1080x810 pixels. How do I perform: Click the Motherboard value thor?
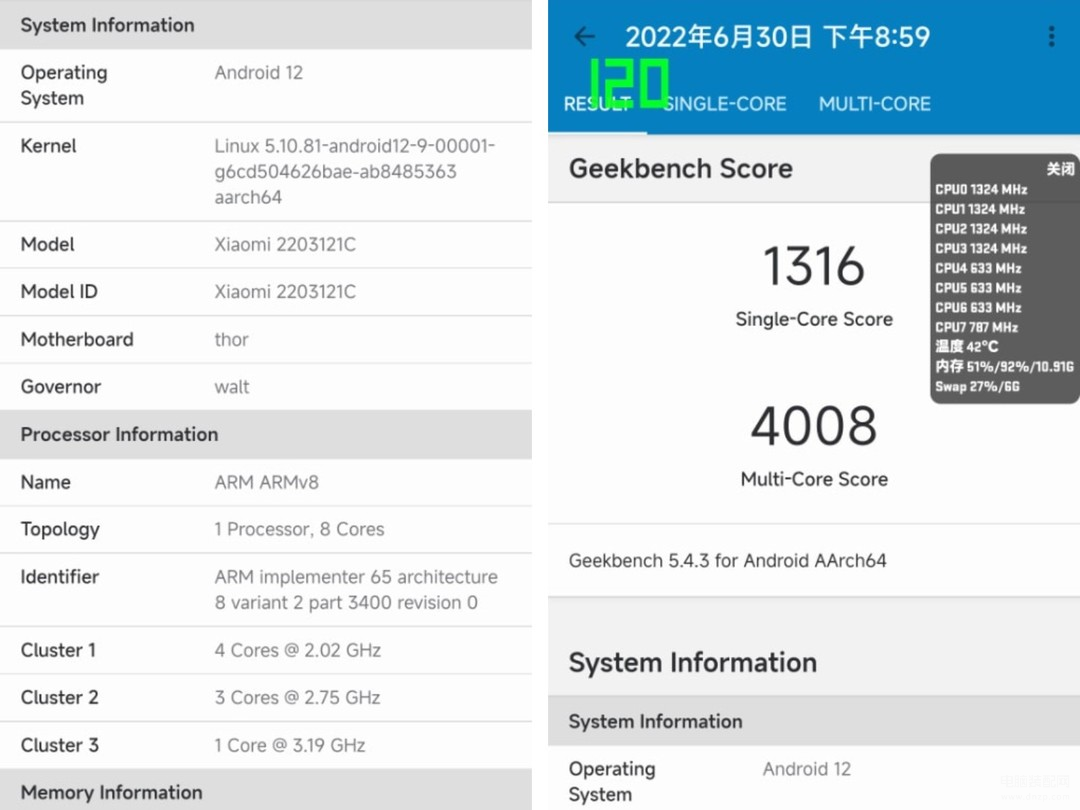pyautogui.click(x=231, y=340)
